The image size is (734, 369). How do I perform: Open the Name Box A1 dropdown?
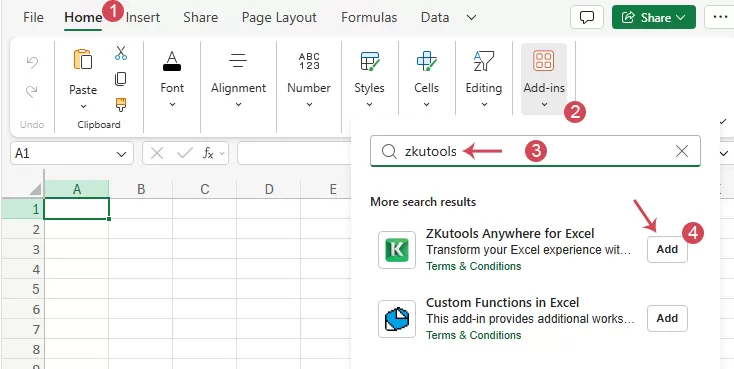click(x=121, y=154)
